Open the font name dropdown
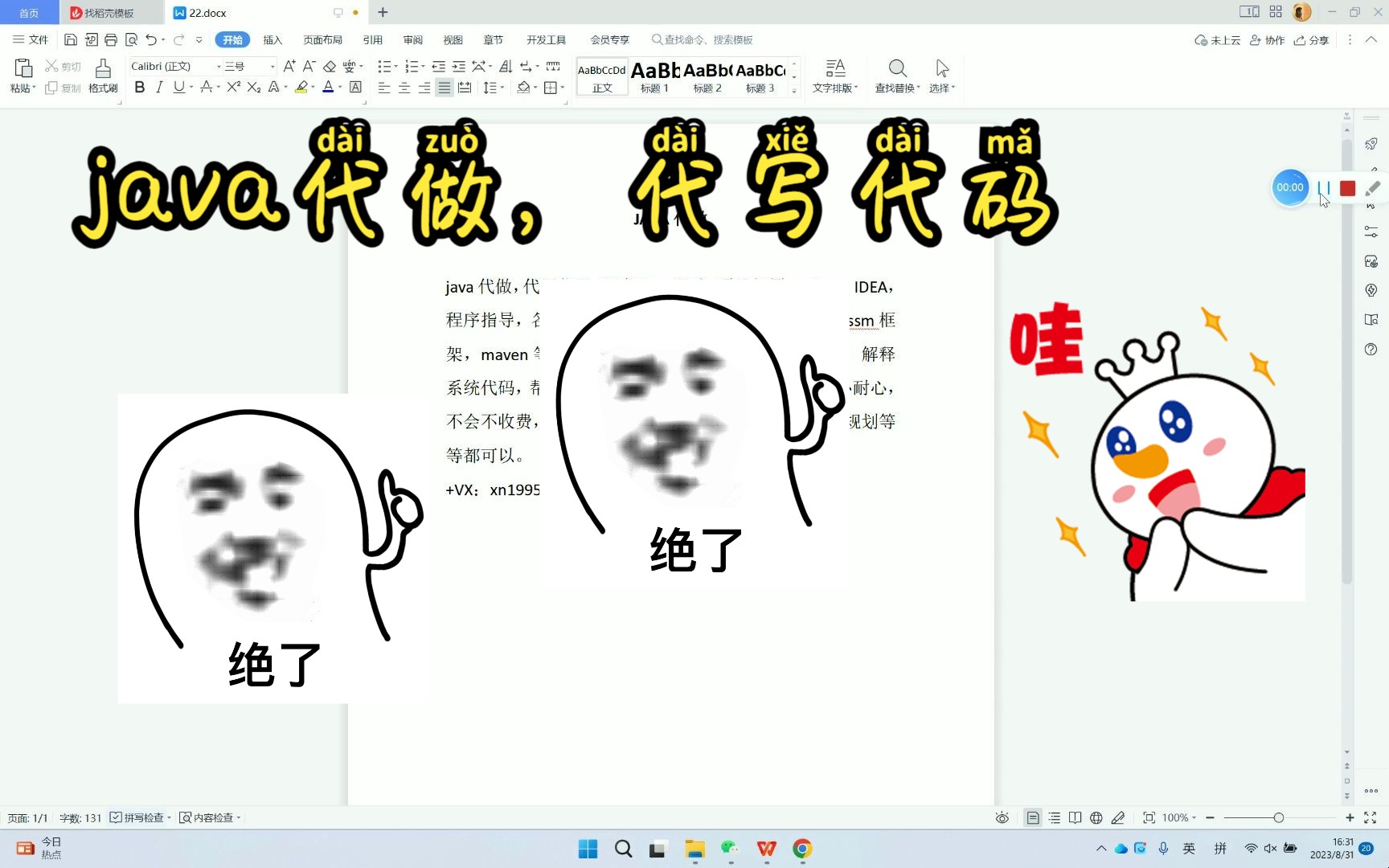Screen dimensions: 1389x868 pyautogui.click(x=219, y=66)
